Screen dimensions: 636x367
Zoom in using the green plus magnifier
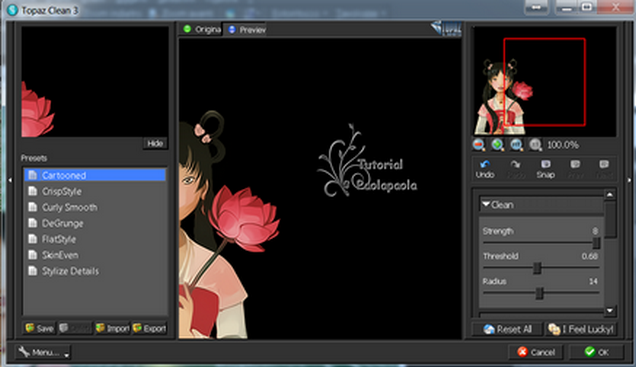point(498,145)
